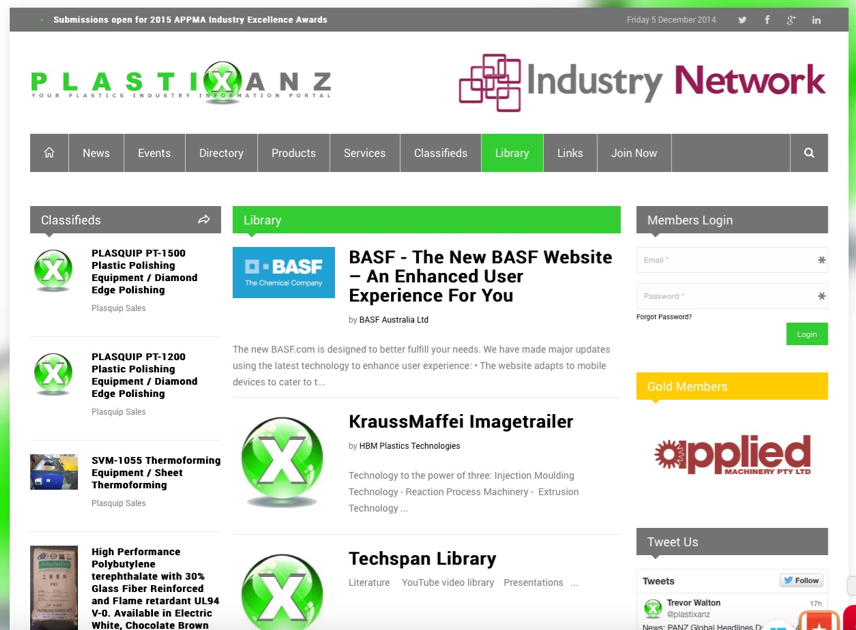
Task: Visit the Facebook icon in top bar
Action: coord(767,20)
